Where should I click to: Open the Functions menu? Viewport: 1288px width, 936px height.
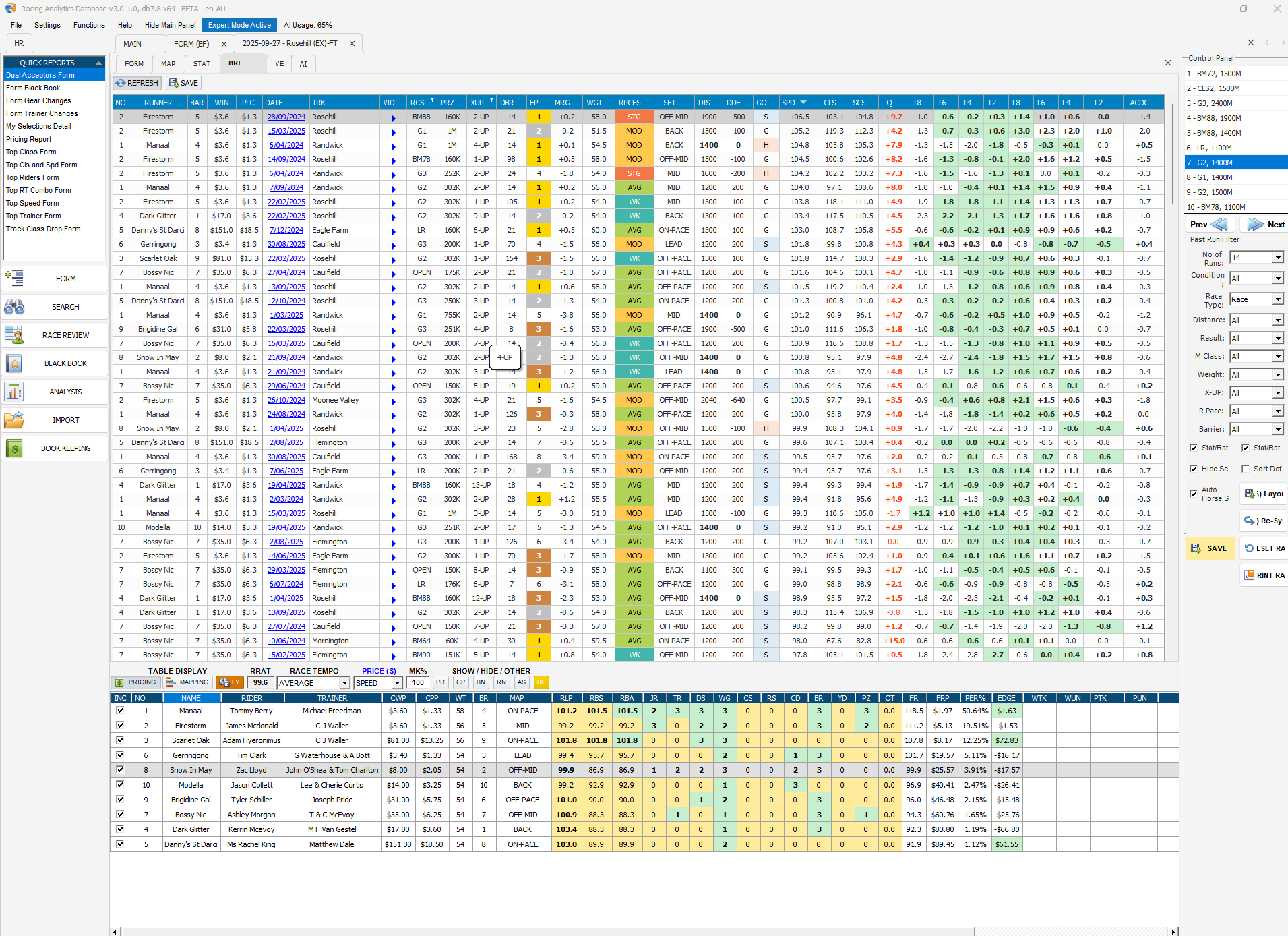tap(89, 25)
